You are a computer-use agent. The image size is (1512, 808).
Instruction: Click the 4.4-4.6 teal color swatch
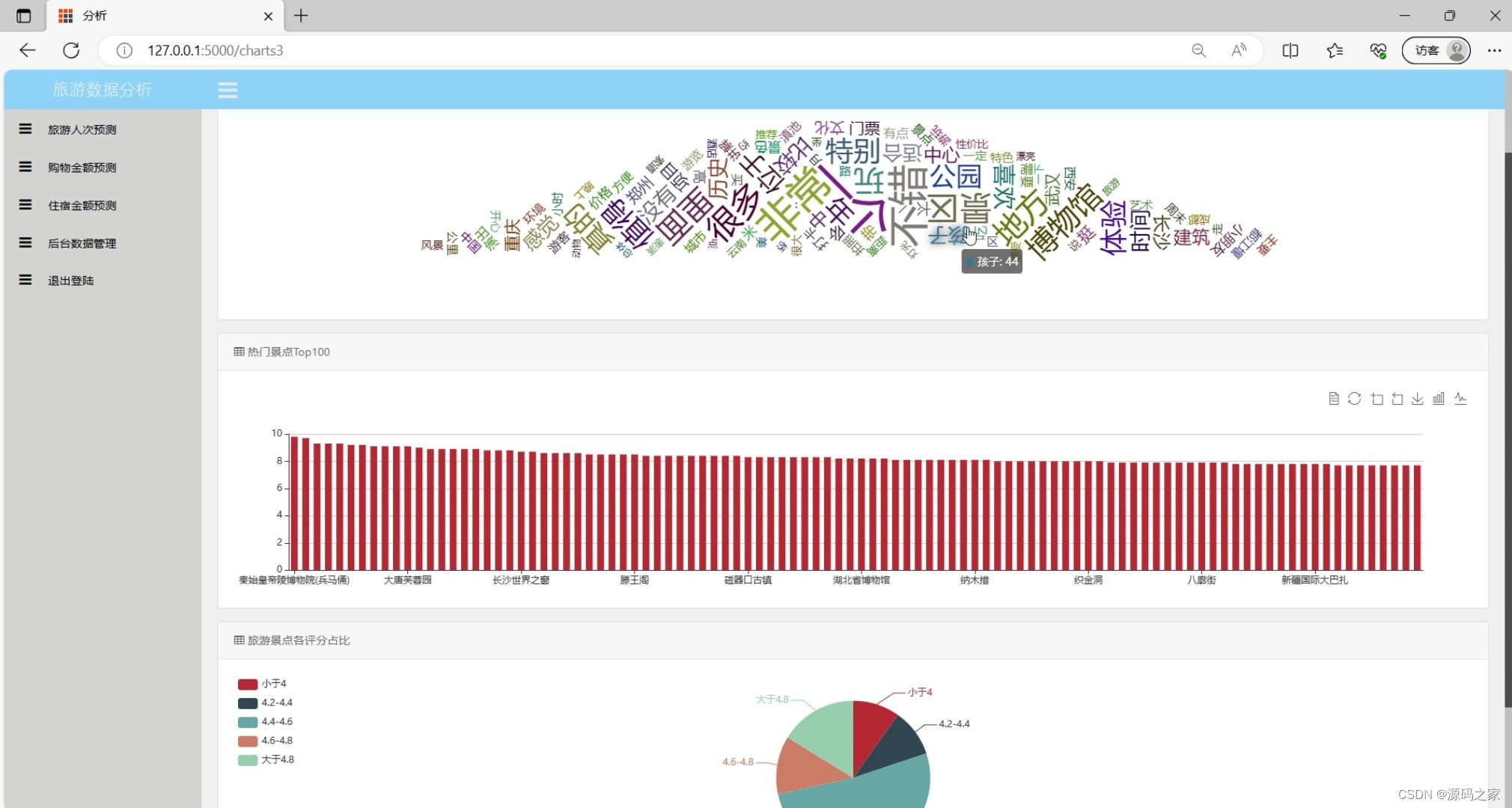click(x=247, y=722)
